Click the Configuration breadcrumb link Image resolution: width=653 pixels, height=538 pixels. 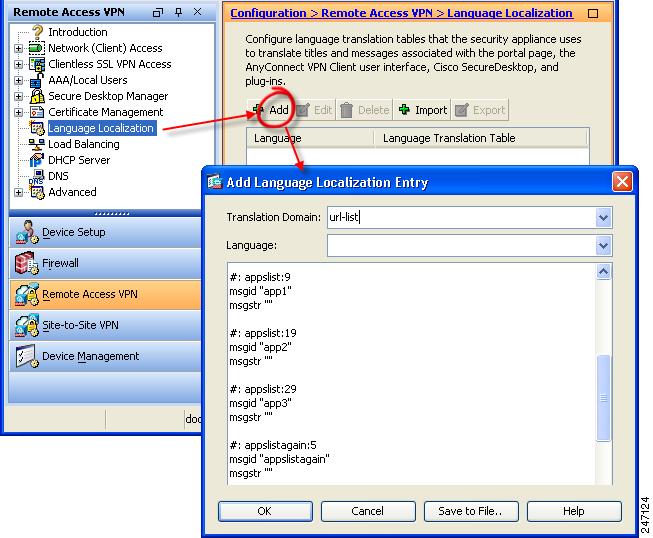coord(268,13)
